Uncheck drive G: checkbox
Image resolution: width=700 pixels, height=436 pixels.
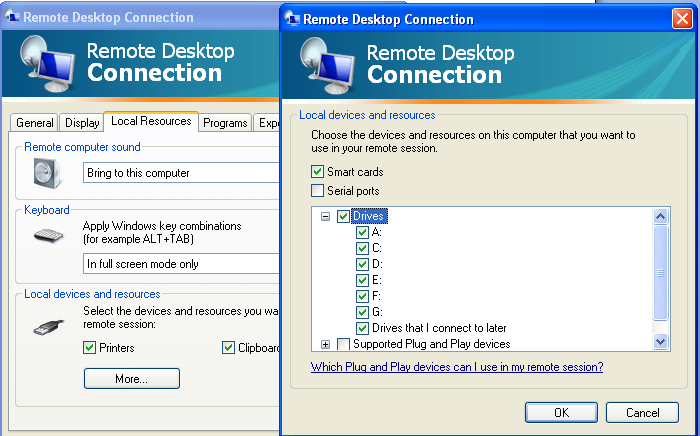(x=362, y=312)
